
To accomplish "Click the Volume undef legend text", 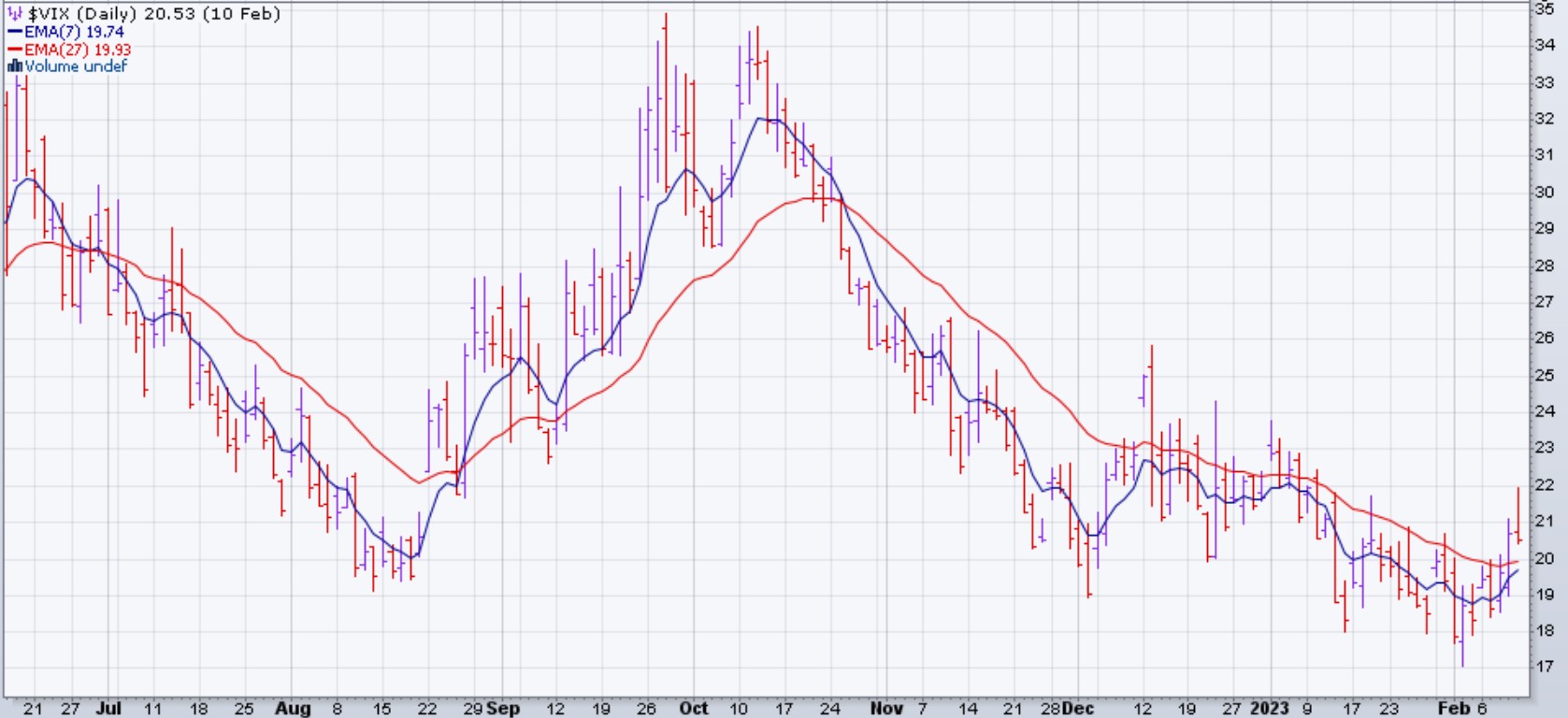I will tap(76, 66).
